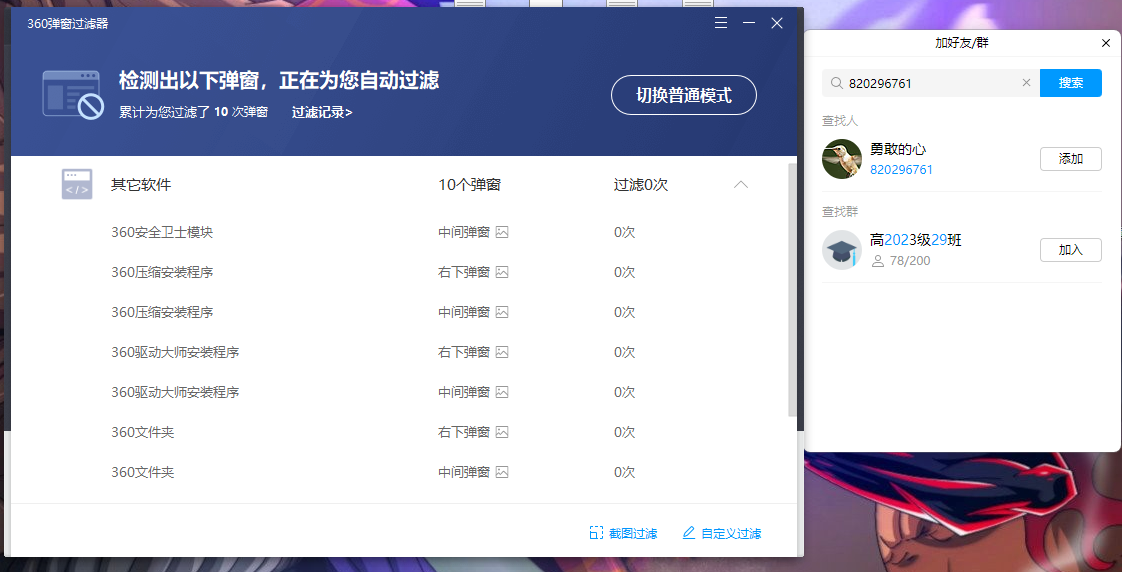
Task: Open the graduation cap avatar of 高2023级29班
Action: coord(842,250)
